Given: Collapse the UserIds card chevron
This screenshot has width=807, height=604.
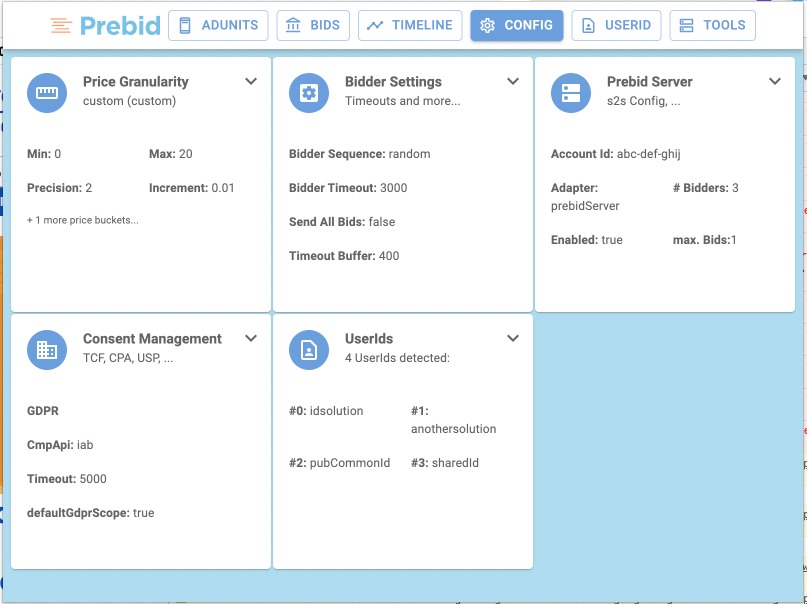Looking at the screenshot, I should pyautogui.click(x=513, y=338).
